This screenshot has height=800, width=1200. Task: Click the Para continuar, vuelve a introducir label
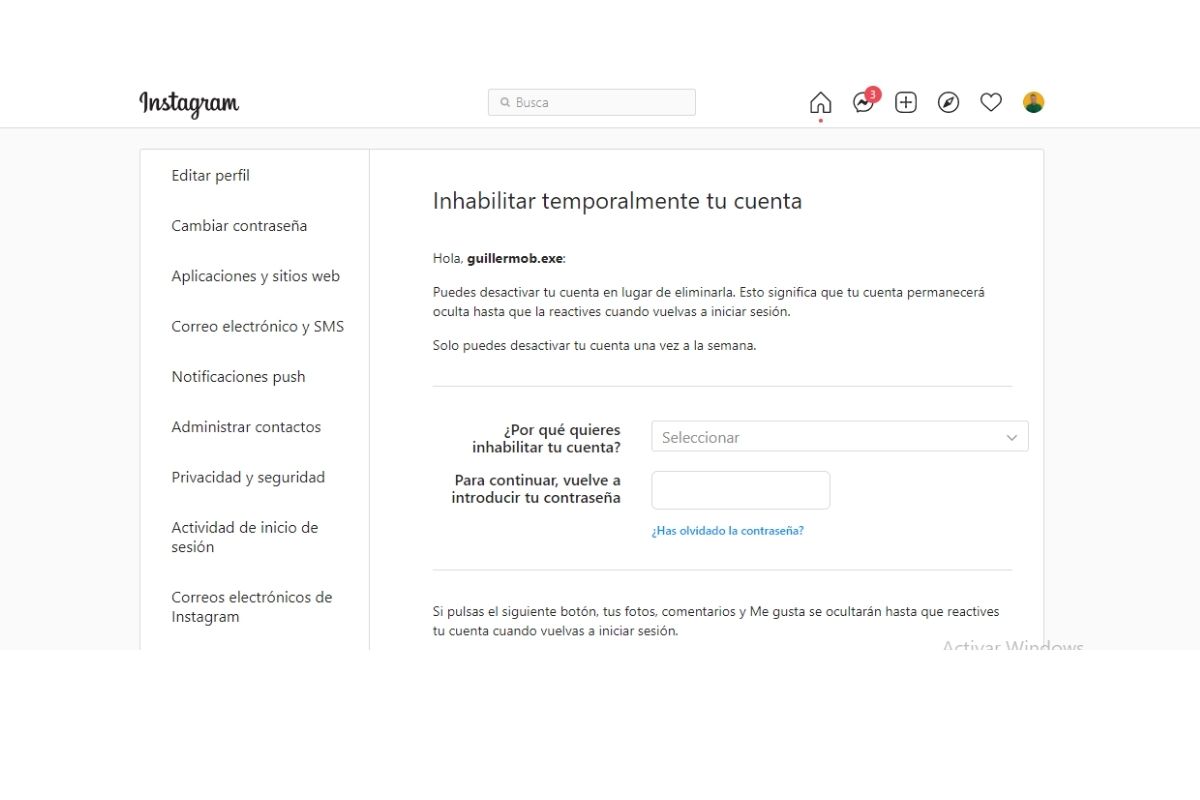(x=536, y=489)
